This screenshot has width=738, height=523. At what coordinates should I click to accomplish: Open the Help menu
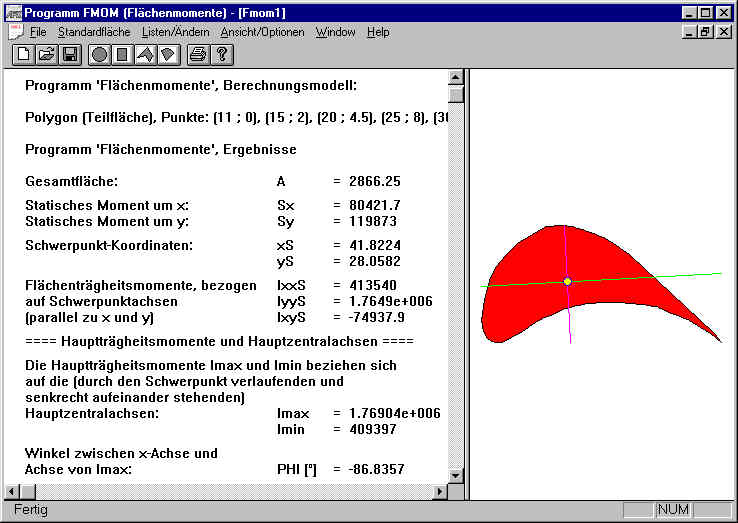click(x=378, y=32)
